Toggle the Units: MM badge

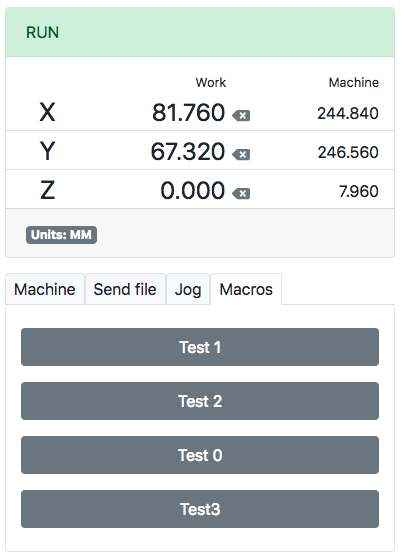click(x=61, y=235)
